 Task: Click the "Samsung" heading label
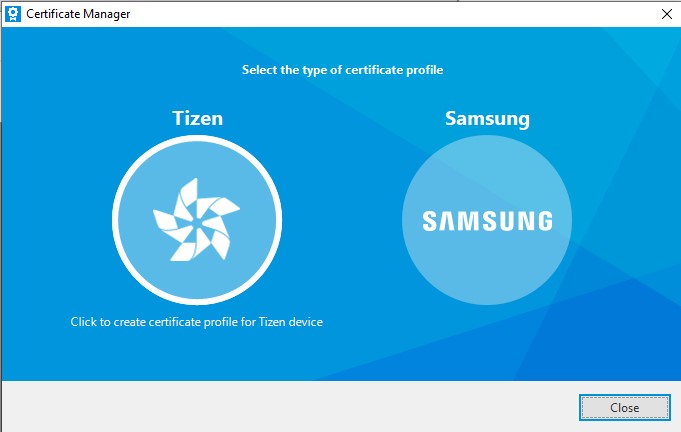[x=487, y=119]
